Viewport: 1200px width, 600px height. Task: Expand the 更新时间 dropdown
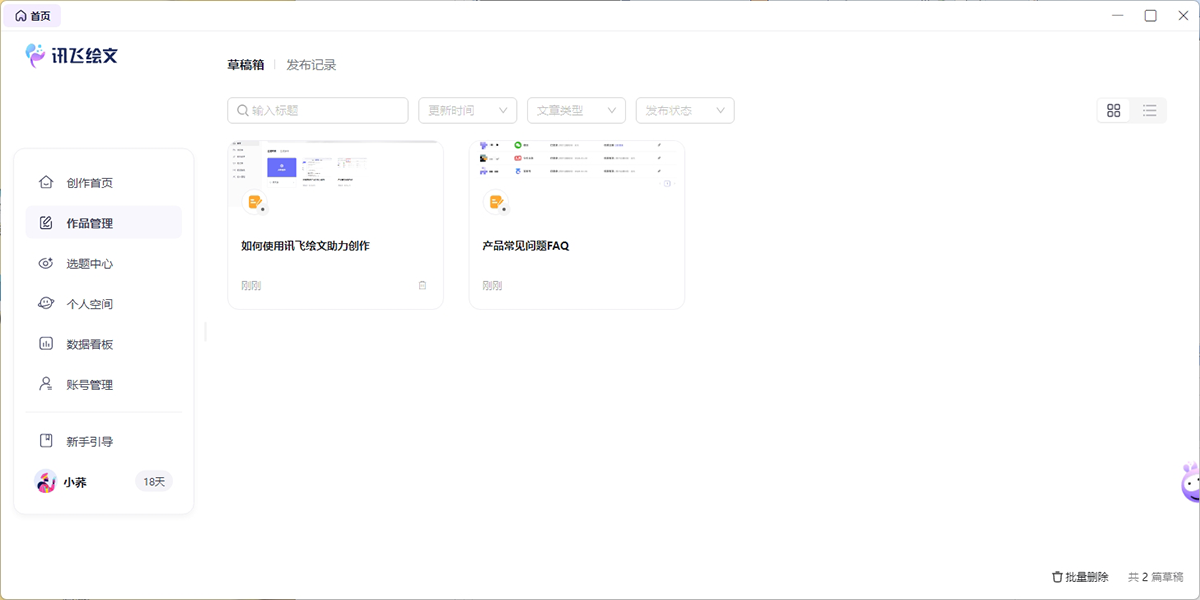[x=467, y=111]
